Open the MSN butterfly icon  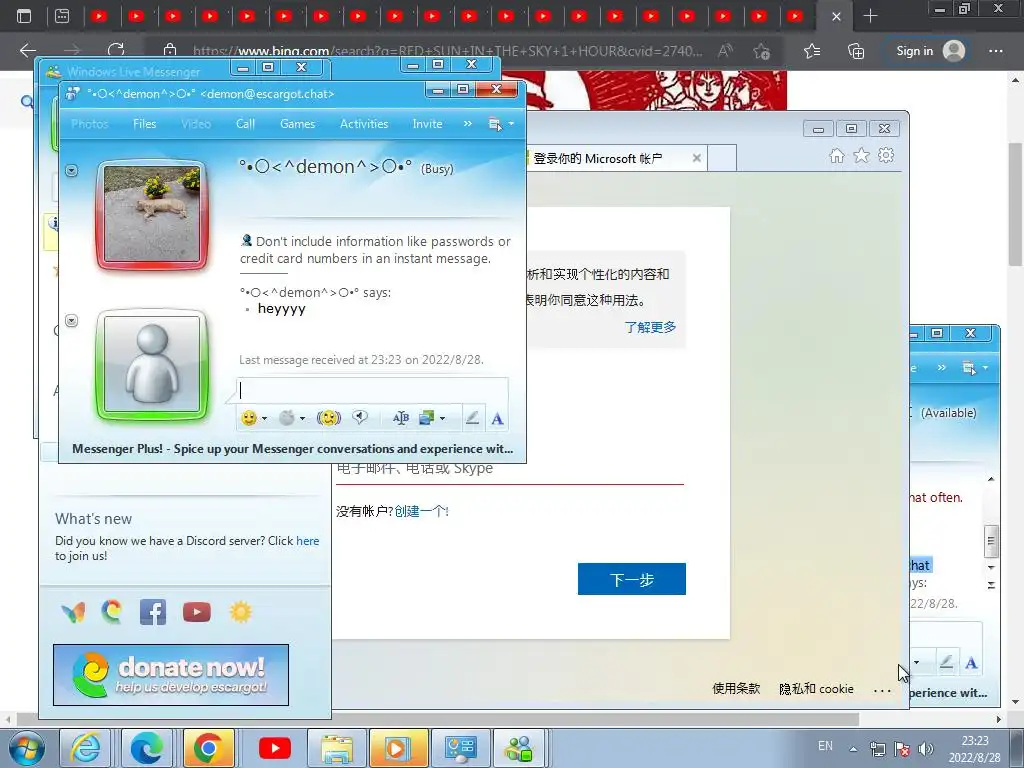click(x=73, y=612)
